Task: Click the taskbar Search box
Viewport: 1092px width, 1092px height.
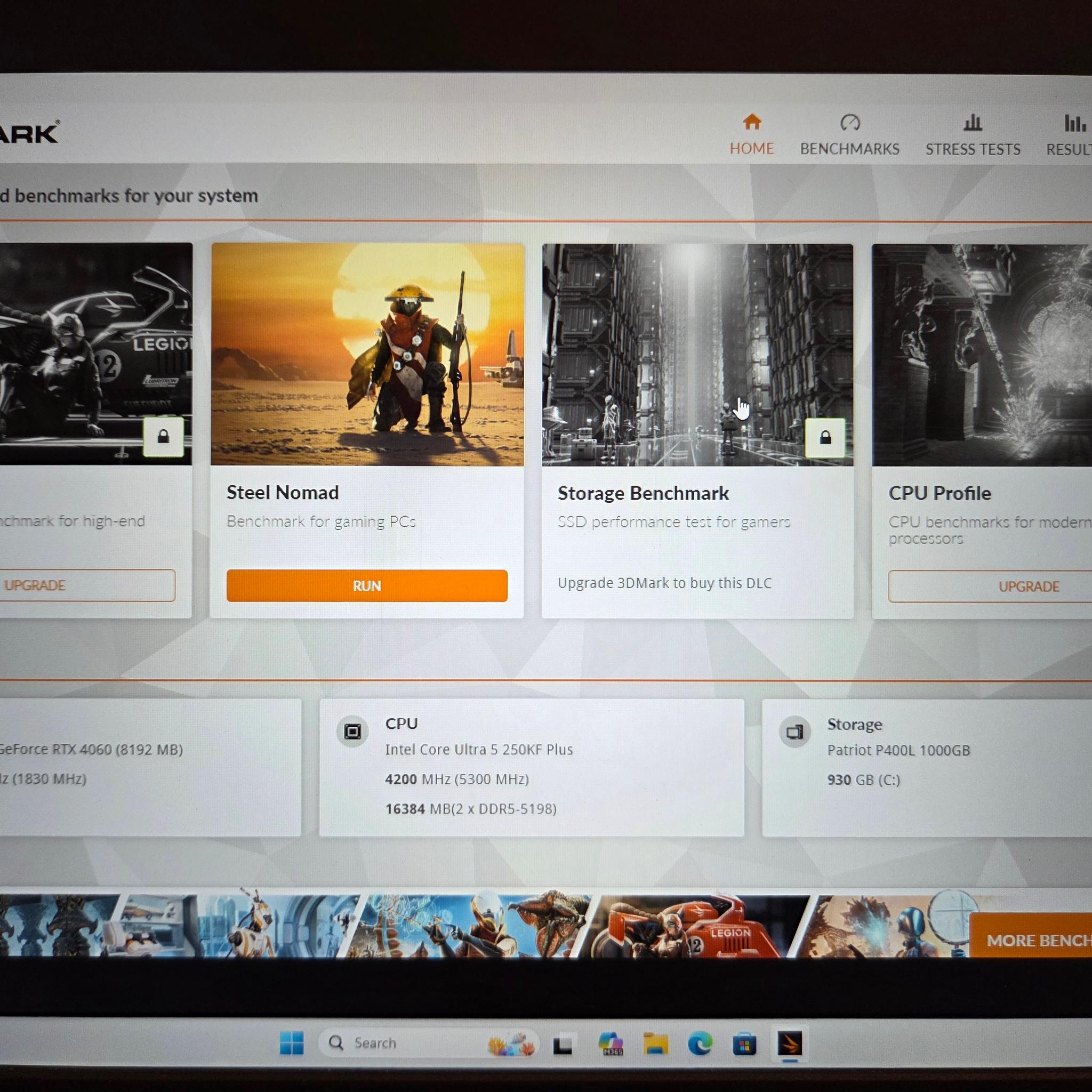Action: click(x=428, y=1043)
